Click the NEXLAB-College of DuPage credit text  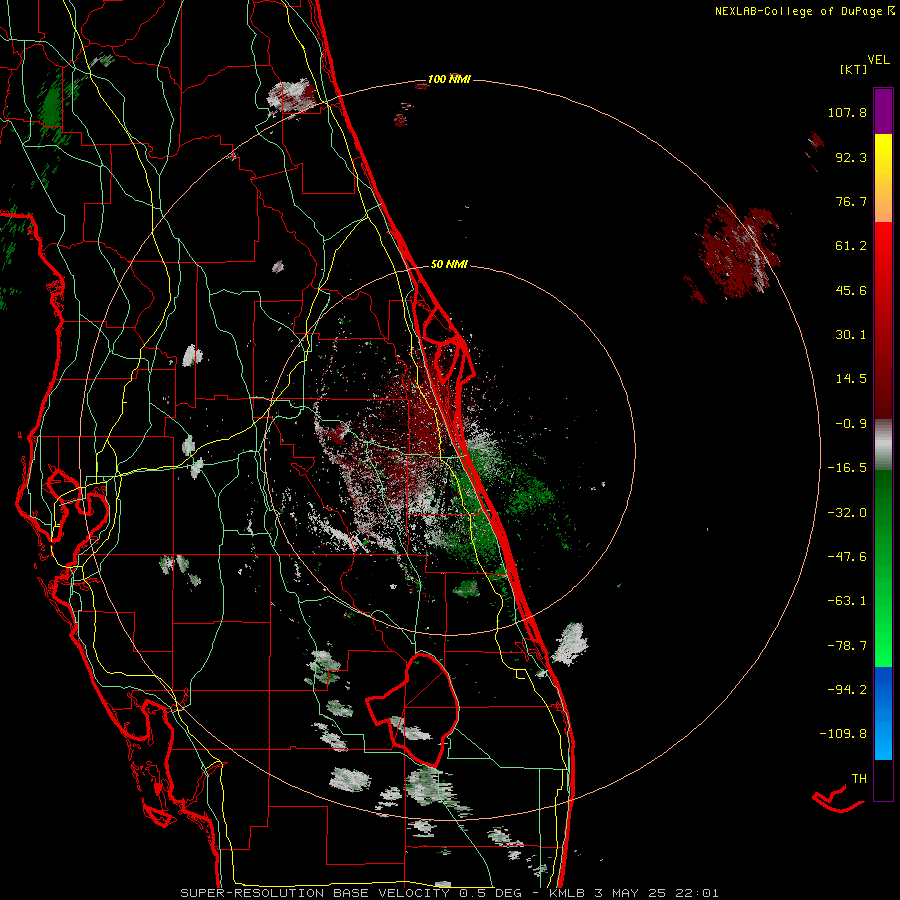[x=804, y=11]
